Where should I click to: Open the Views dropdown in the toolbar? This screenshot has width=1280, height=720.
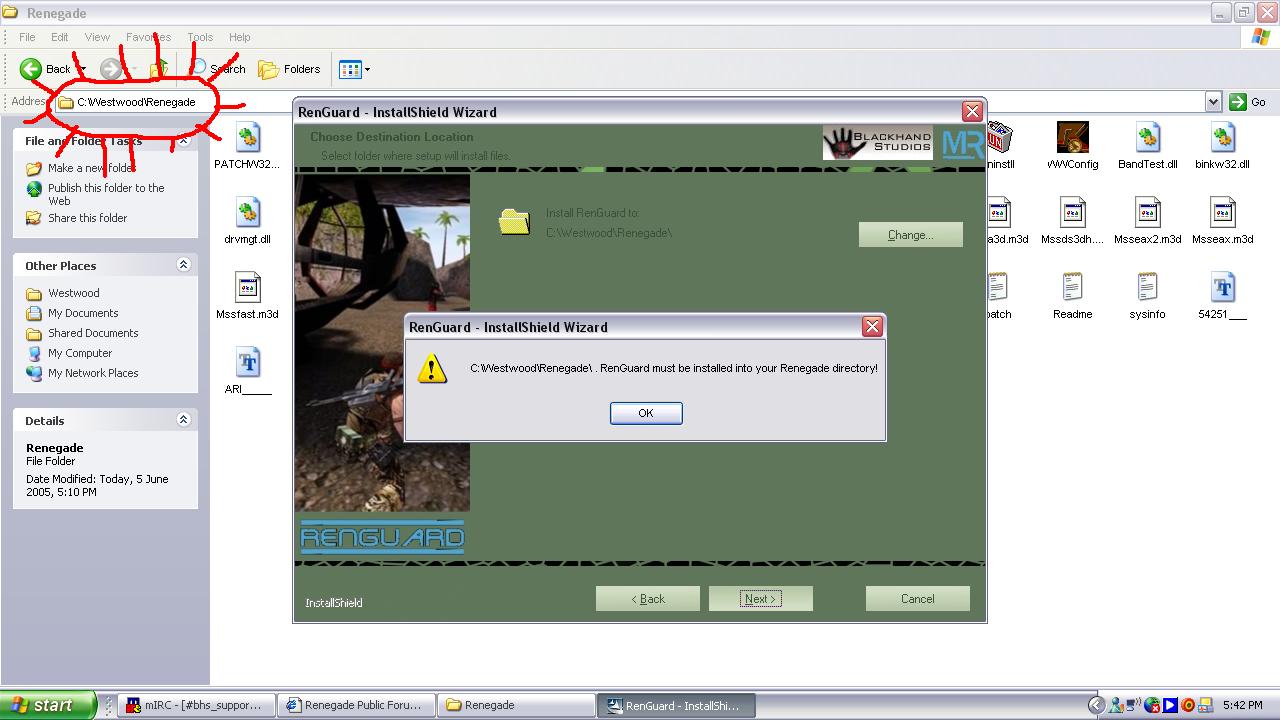pos(355,69)
